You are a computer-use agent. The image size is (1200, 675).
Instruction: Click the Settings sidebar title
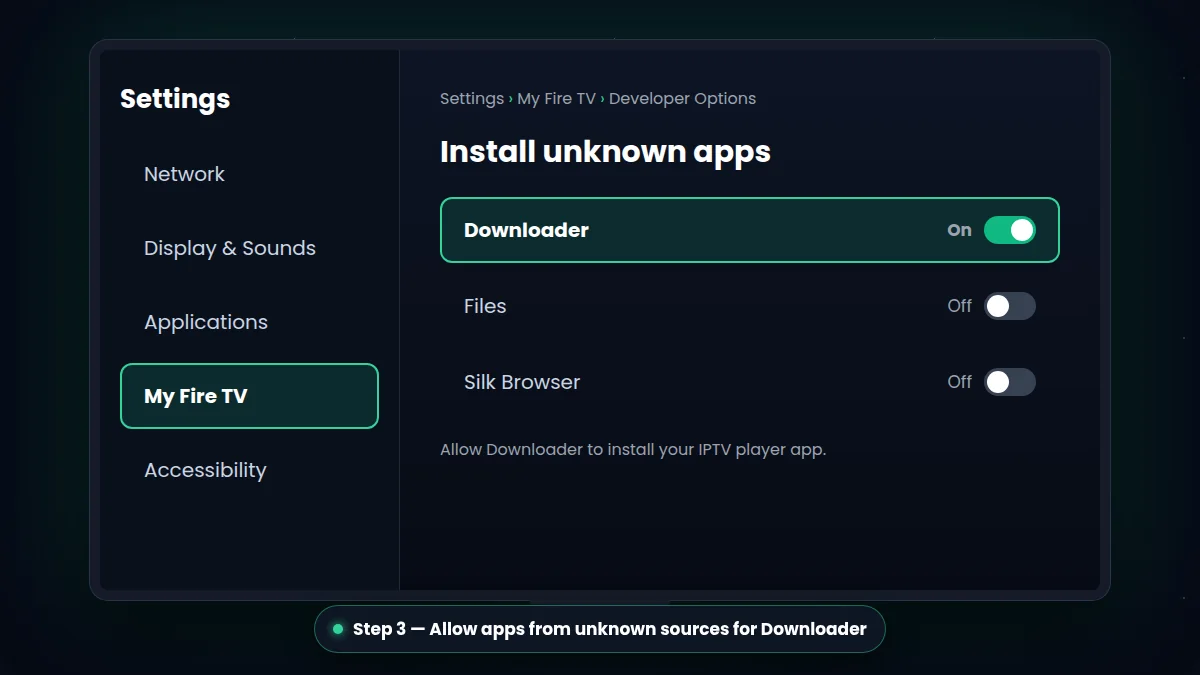coord(175,99)
